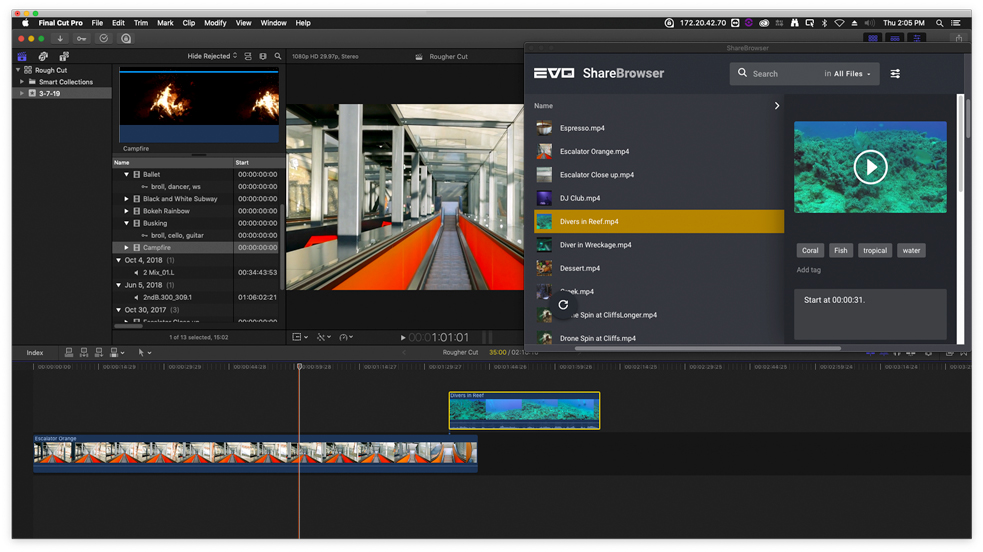Expand Smart Collections folder

point(22,81)
